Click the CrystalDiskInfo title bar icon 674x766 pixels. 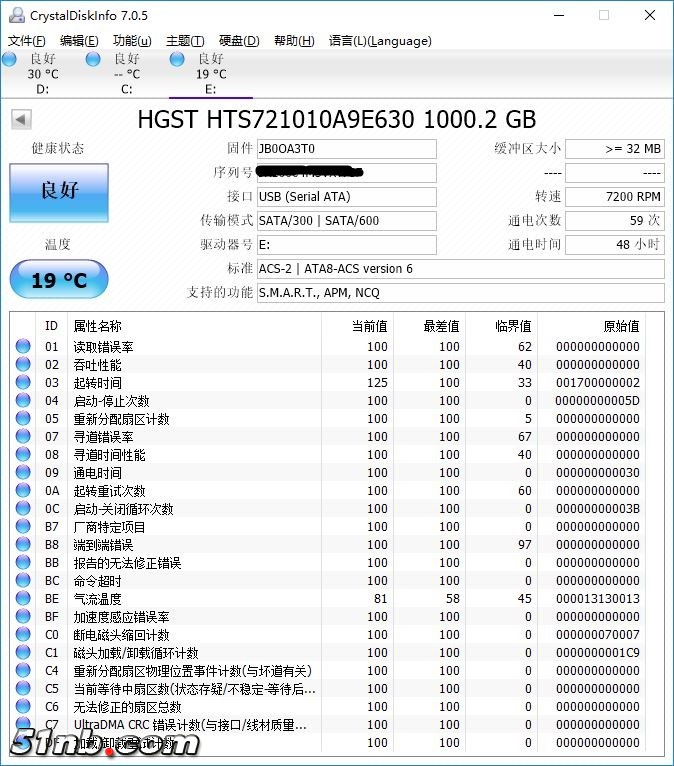(x=16, y=16)
